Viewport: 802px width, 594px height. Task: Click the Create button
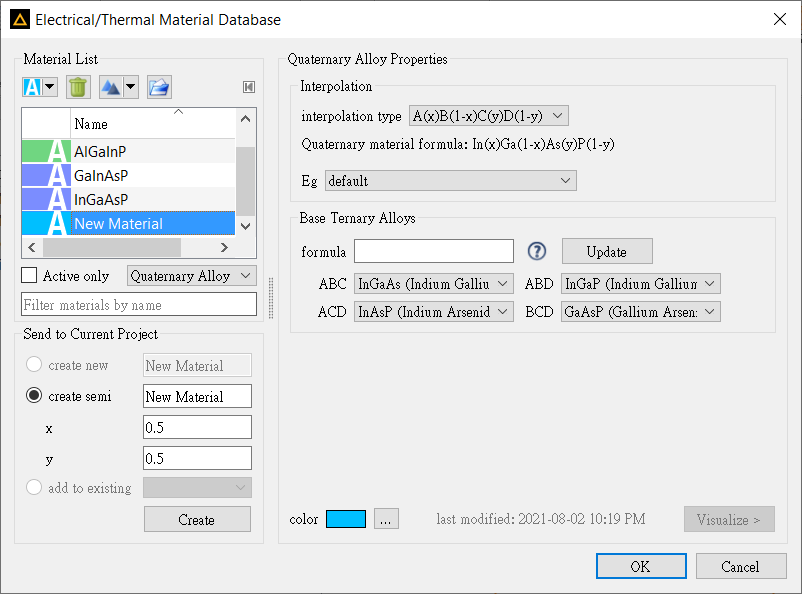197,519
